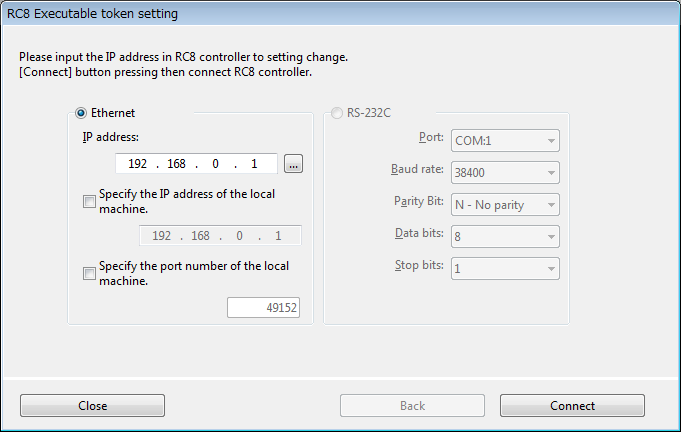Viewport: 681px width, 432px height.
Task: Expand the Baud rate dropdown
Action: click(505, 173)
